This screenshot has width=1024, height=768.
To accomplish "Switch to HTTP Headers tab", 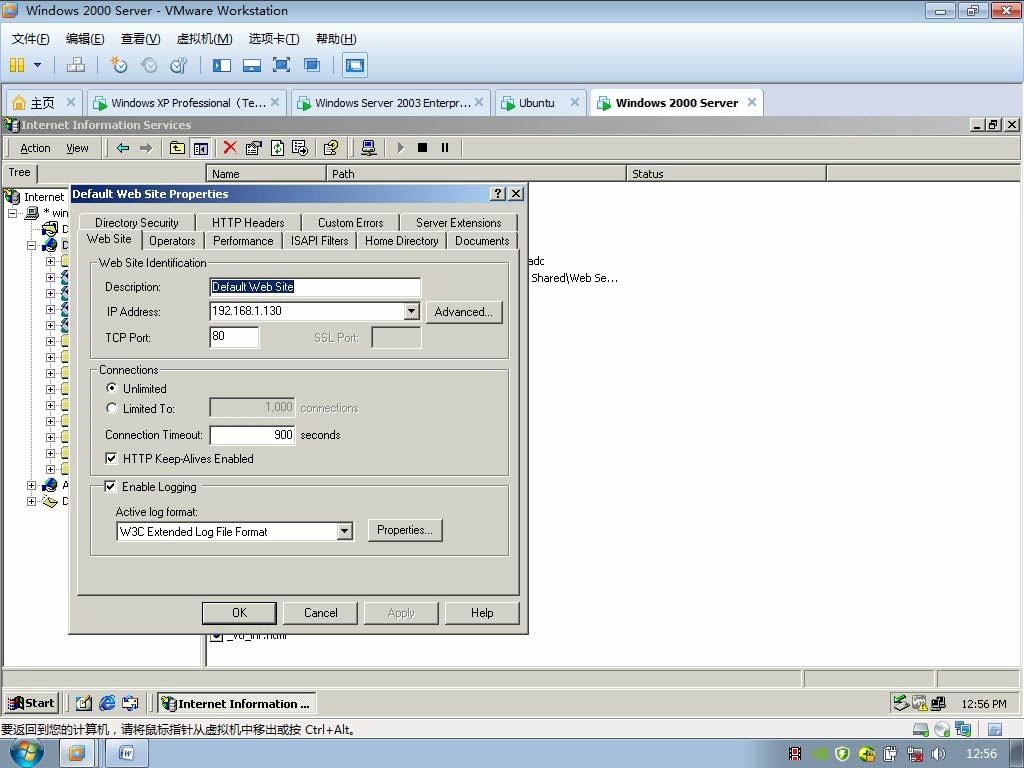I will click(248, 223).
